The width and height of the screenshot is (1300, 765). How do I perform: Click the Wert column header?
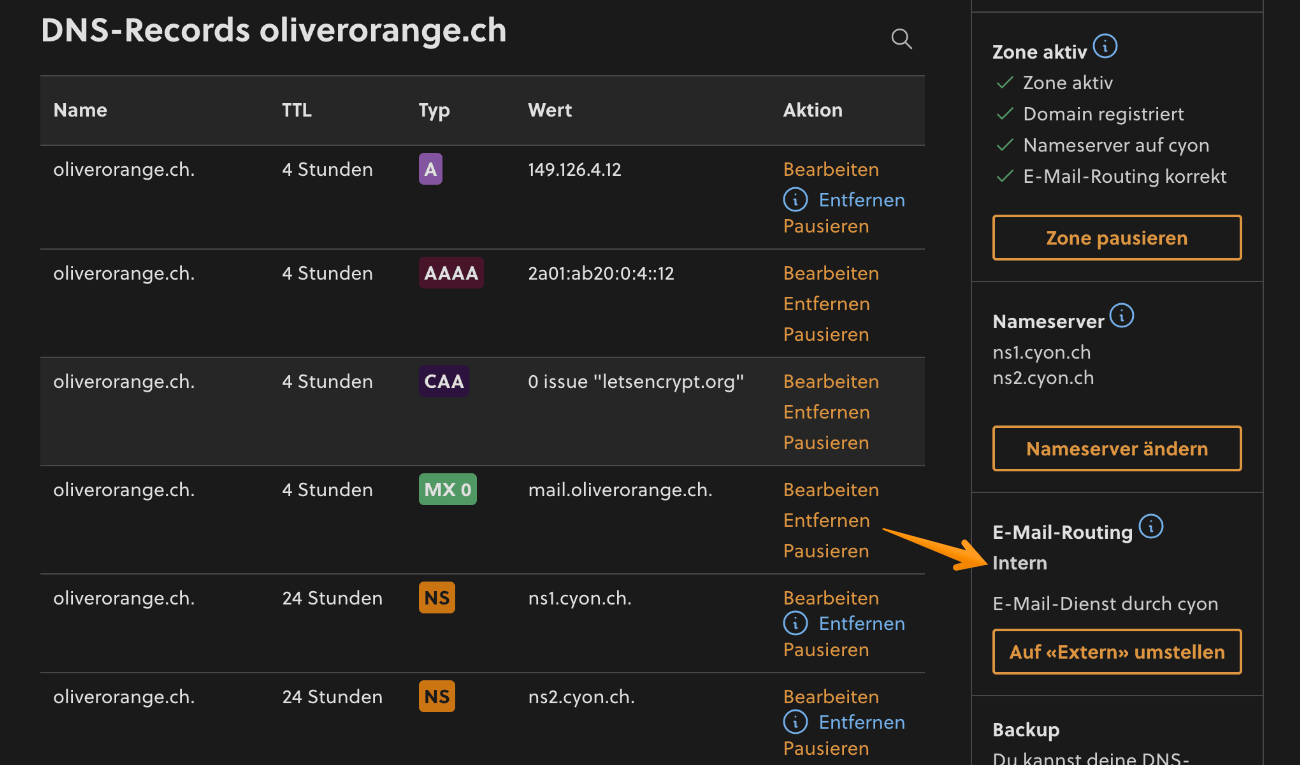(x=550, y=110)
